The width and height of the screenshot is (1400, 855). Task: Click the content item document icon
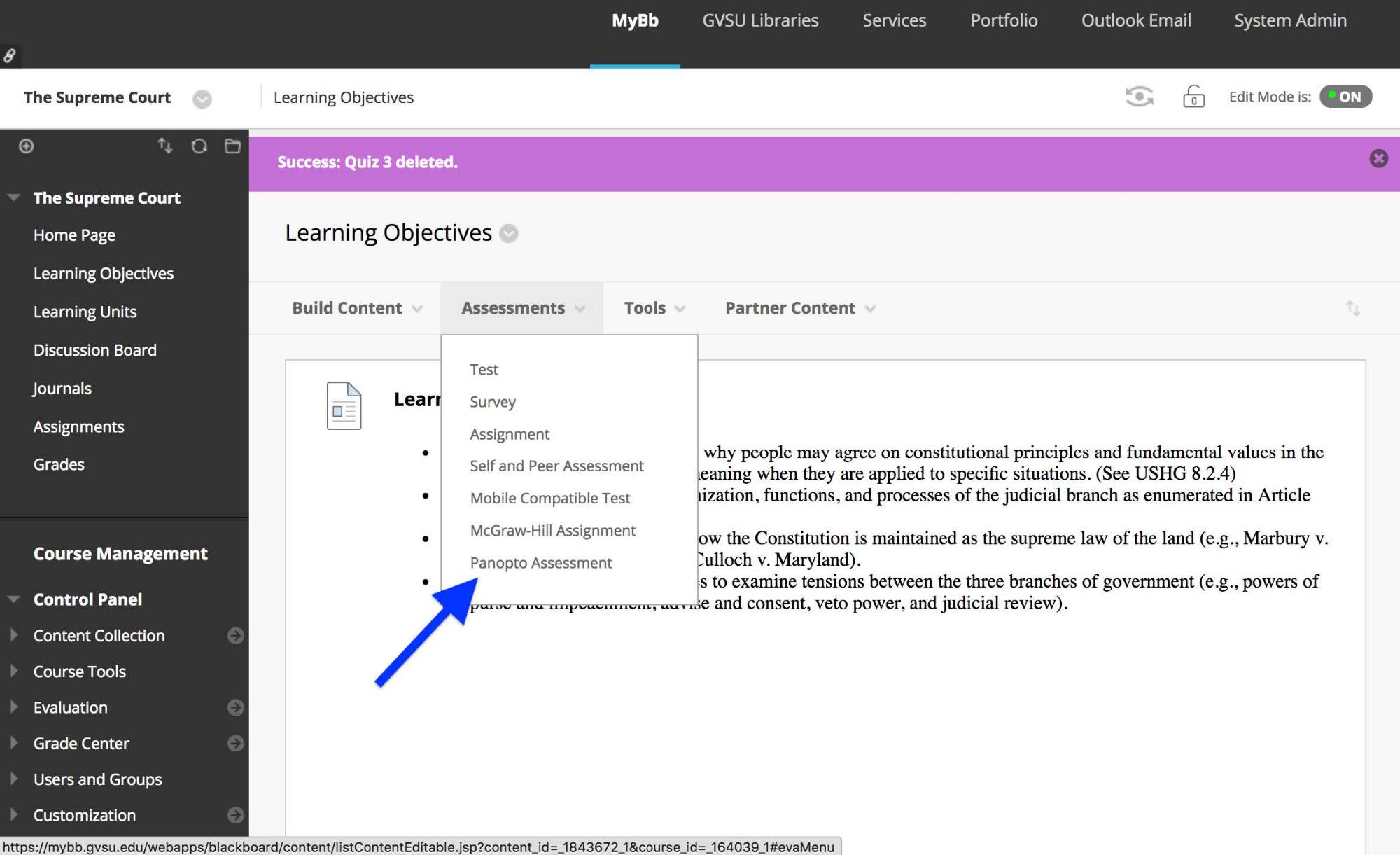(x=344, y=405)
